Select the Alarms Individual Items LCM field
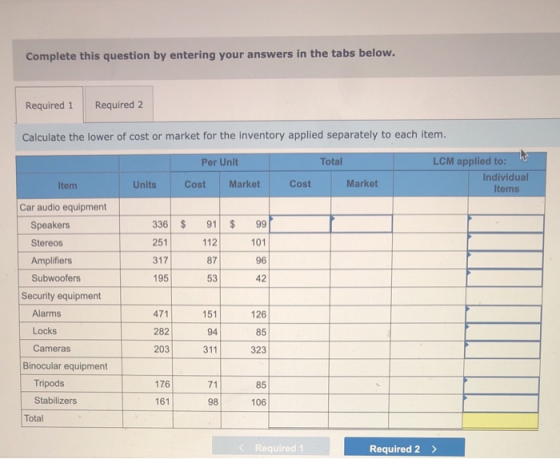 pos(503,314)
